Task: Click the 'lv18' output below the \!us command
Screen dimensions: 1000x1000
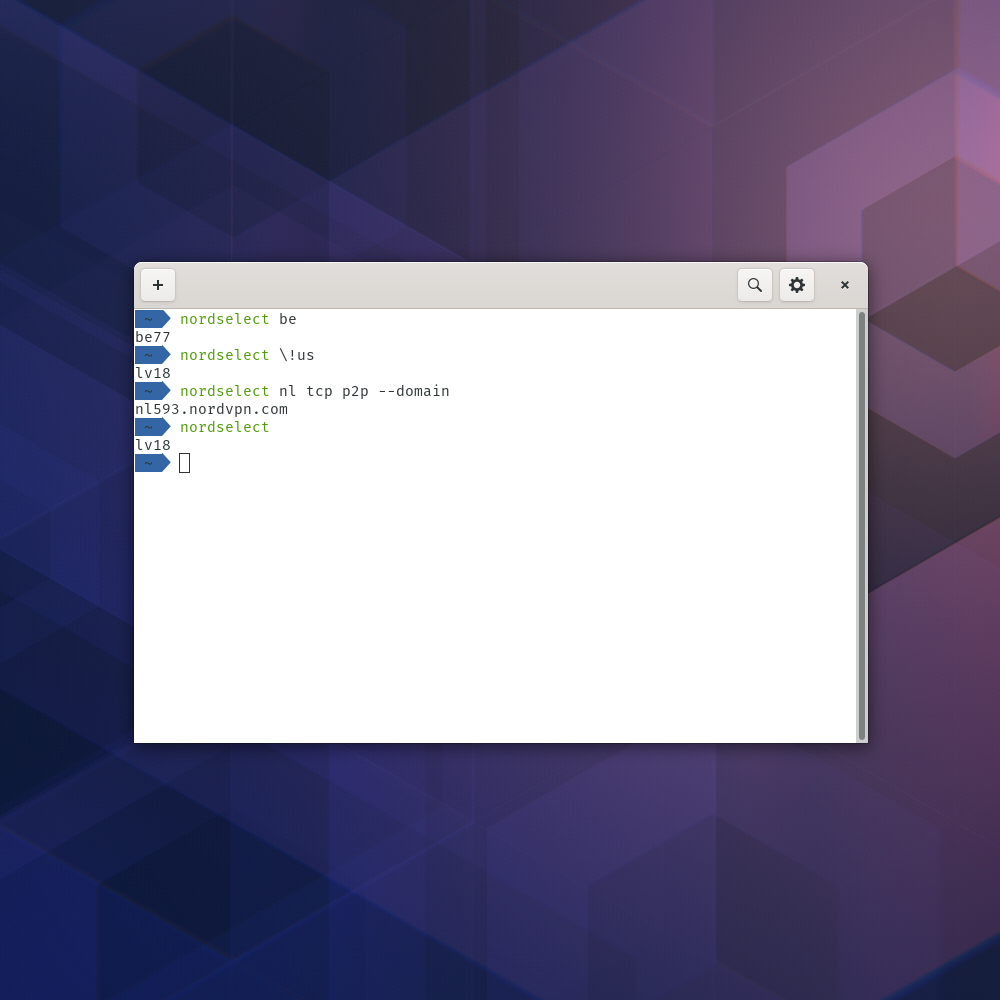Action: pos(153,373)
